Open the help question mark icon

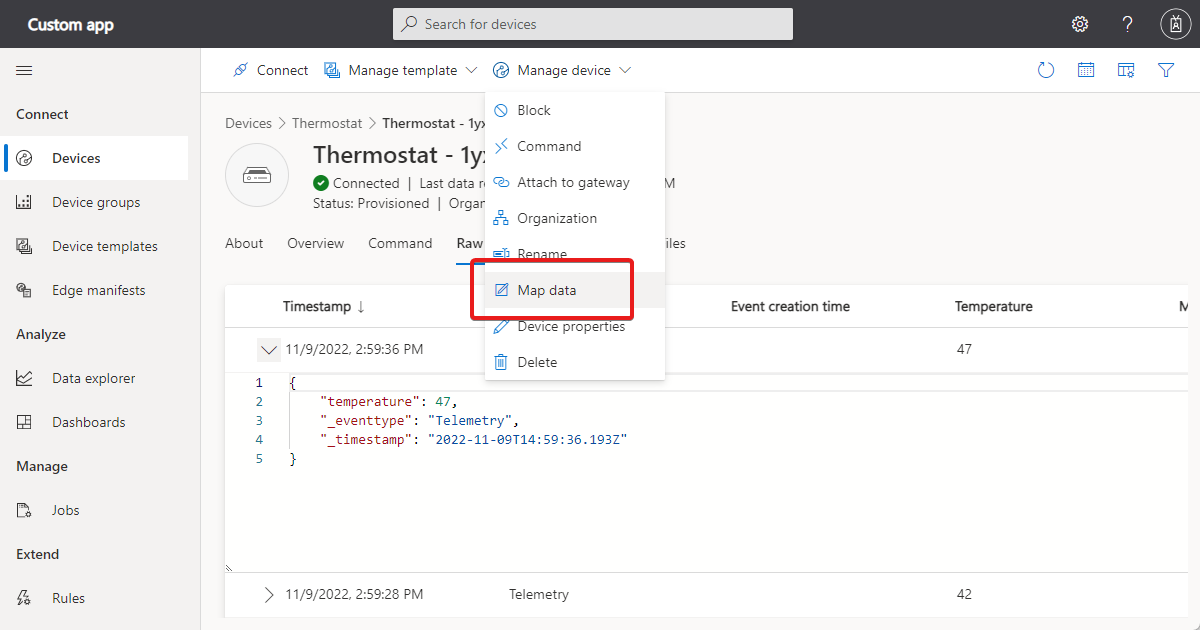pos(1128,24)
